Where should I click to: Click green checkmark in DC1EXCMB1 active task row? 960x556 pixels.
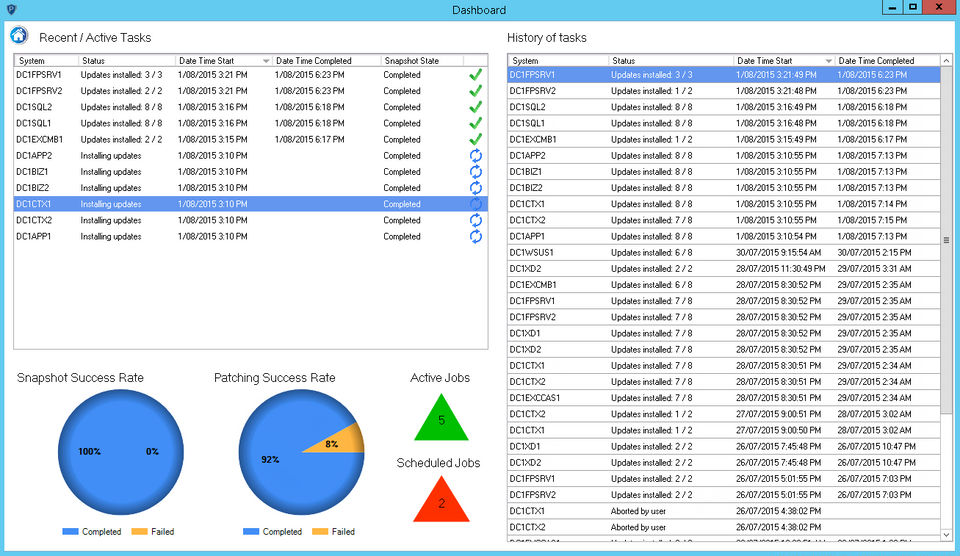(475, 139)
